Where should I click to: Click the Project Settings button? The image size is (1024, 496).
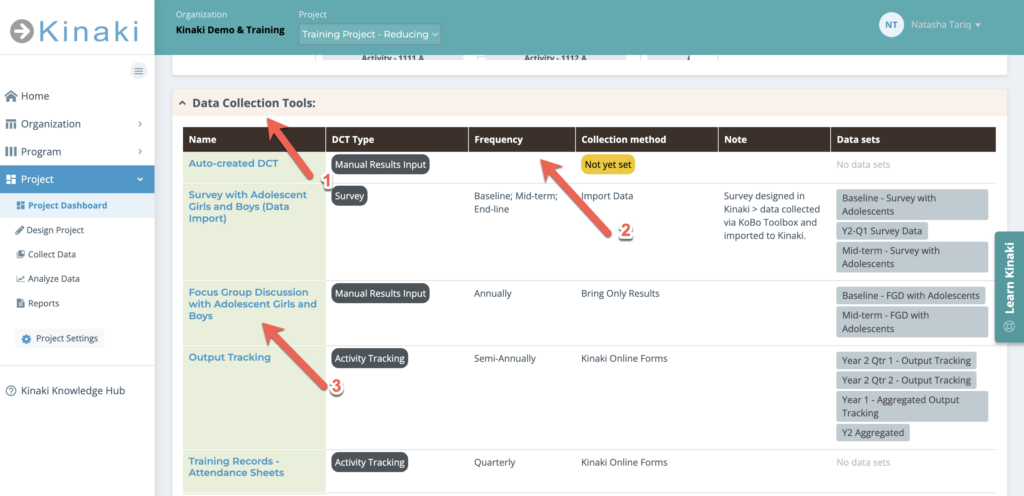(x=59, y=339)
